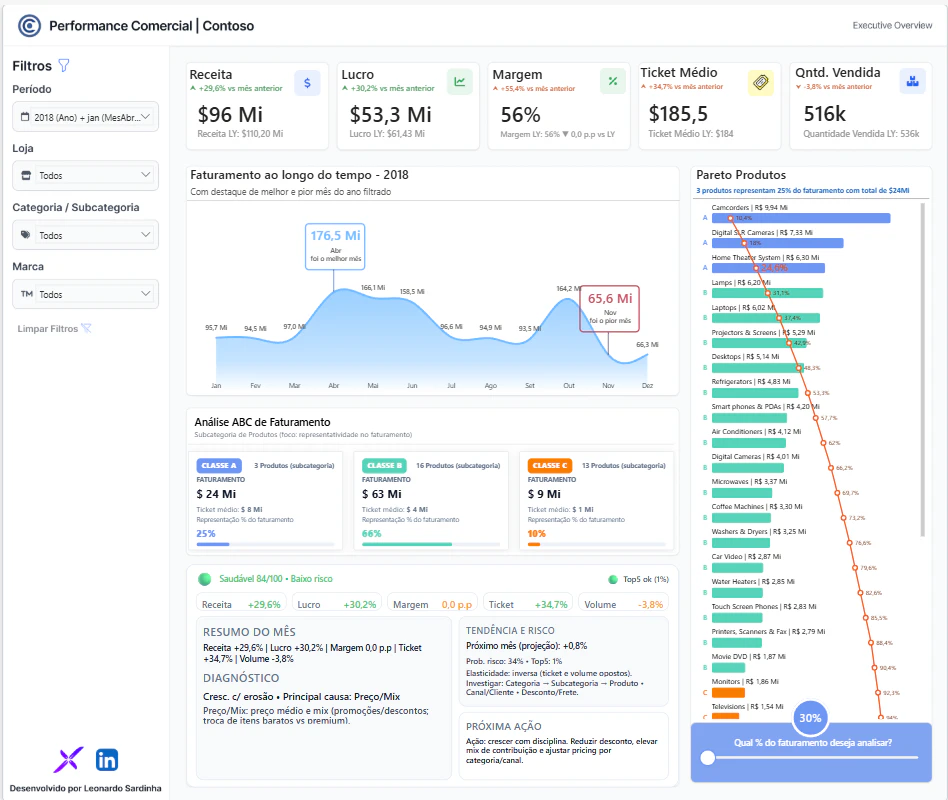Open the purple X logo icon
Image resolution: width=948 pixels, height=800 pixels.
[x=68, y=759]
